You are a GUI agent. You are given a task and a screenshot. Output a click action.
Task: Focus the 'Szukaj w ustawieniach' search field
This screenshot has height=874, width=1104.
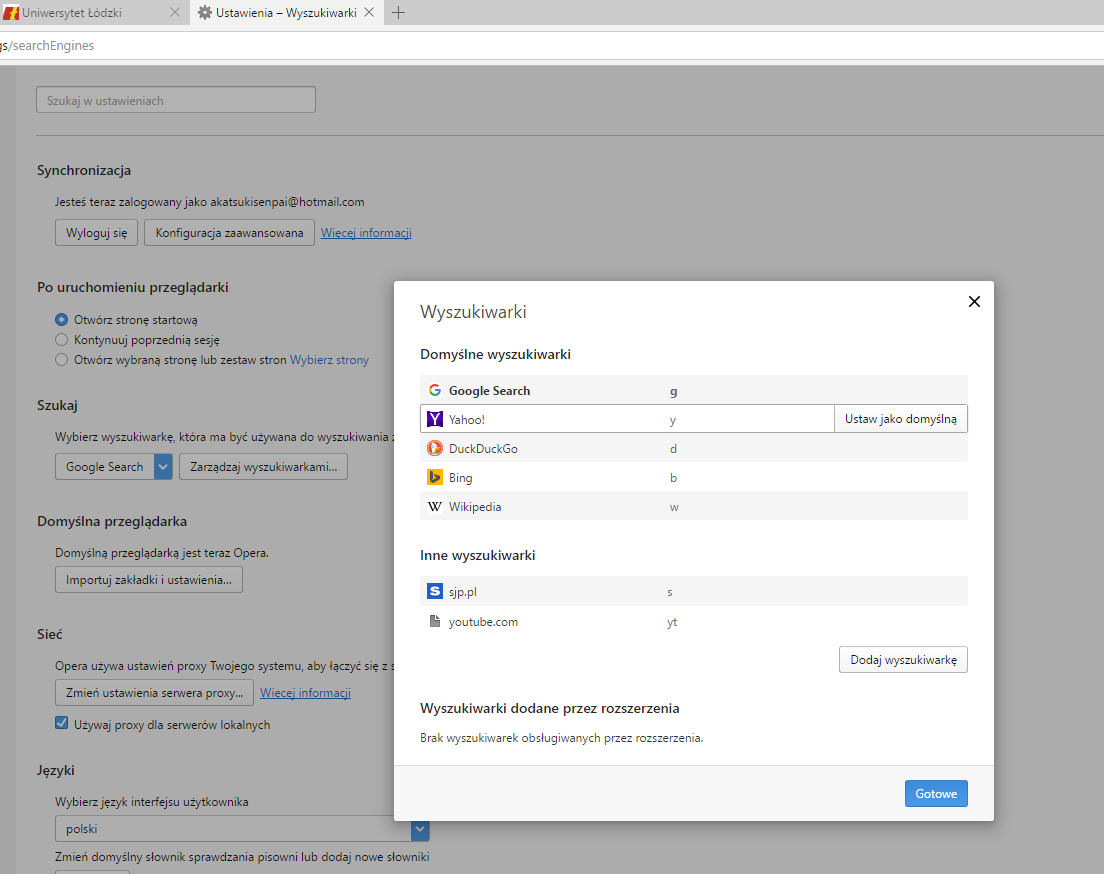click(x=176, y=100)
